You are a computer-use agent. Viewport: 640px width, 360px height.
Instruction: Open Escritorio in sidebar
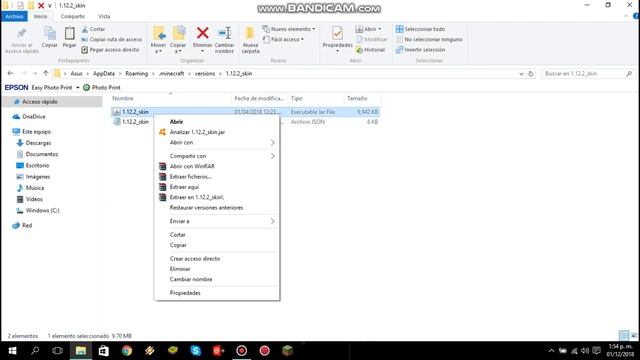pyautogui.click(x=33, y=165)
